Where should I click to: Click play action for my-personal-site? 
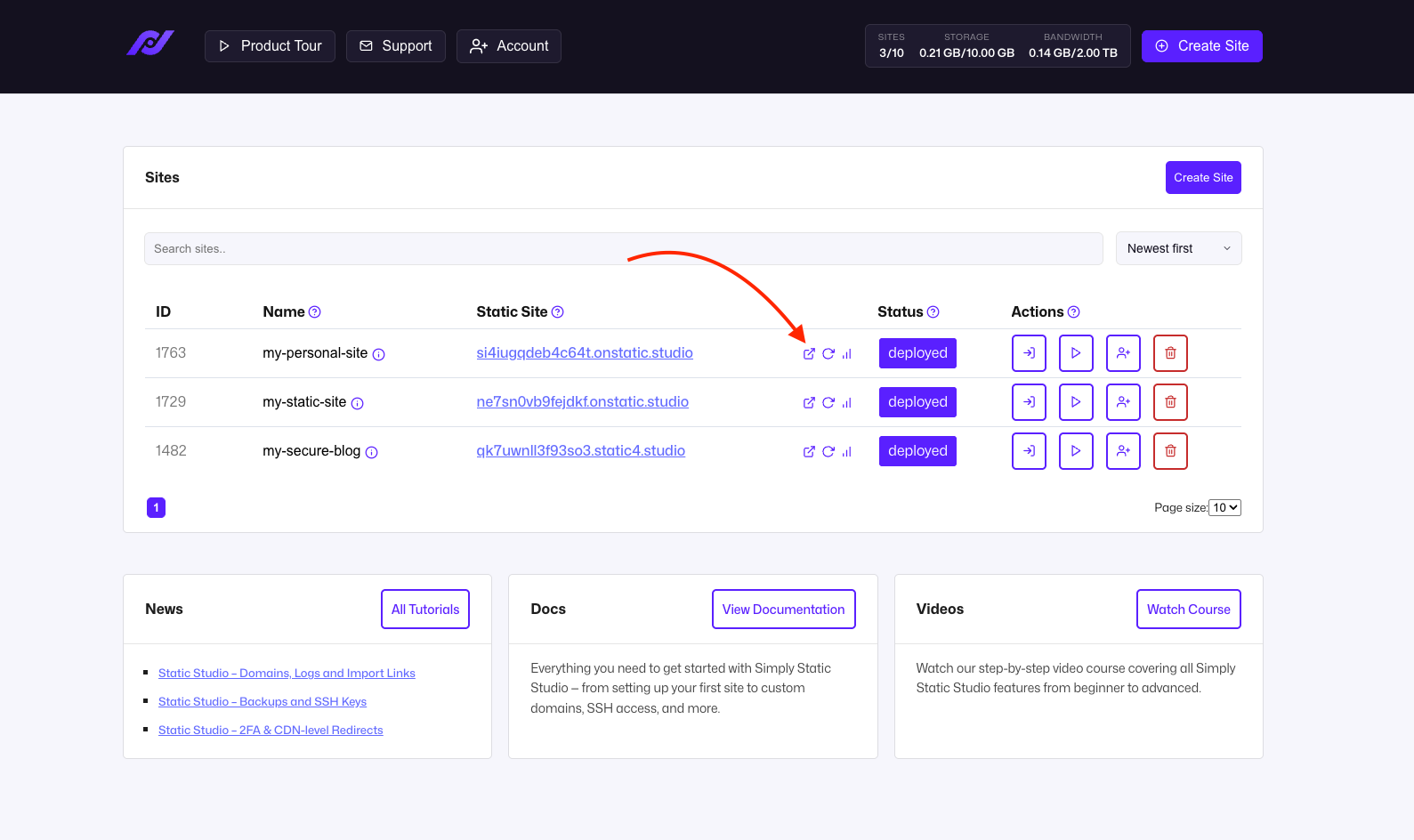coord(1076,353)
